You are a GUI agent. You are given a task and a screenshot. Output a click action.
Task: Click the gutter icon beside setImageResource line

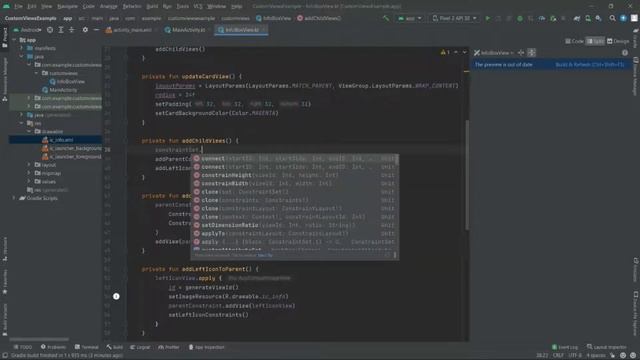coord(116,296)
